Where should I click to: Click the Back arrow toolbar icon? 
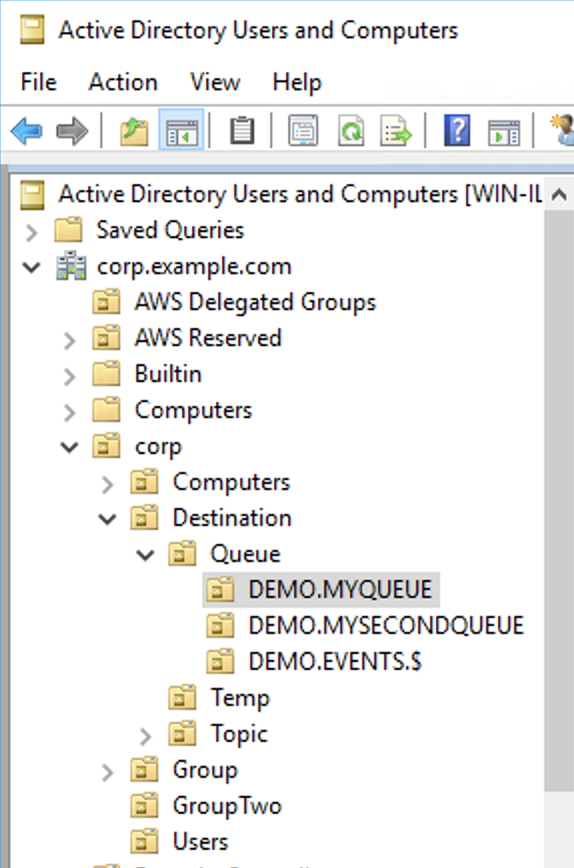(27, 131)
